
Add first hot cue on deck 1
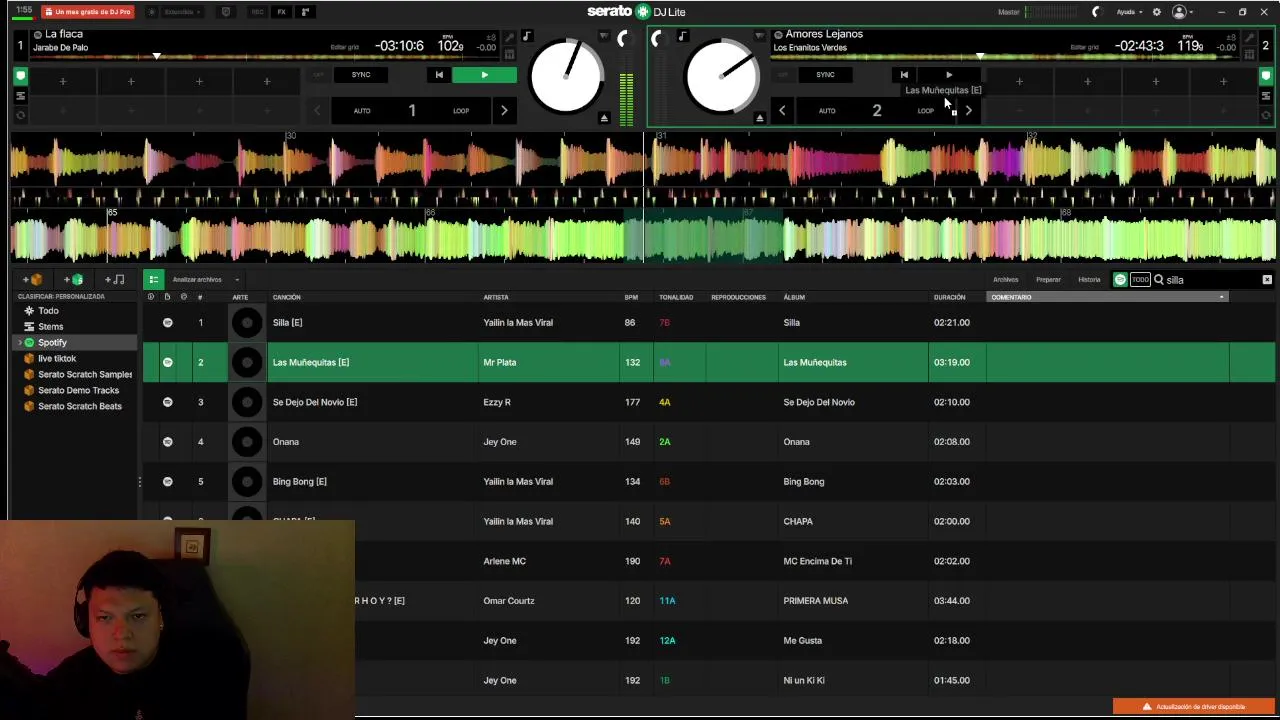[x=63, y=81]
